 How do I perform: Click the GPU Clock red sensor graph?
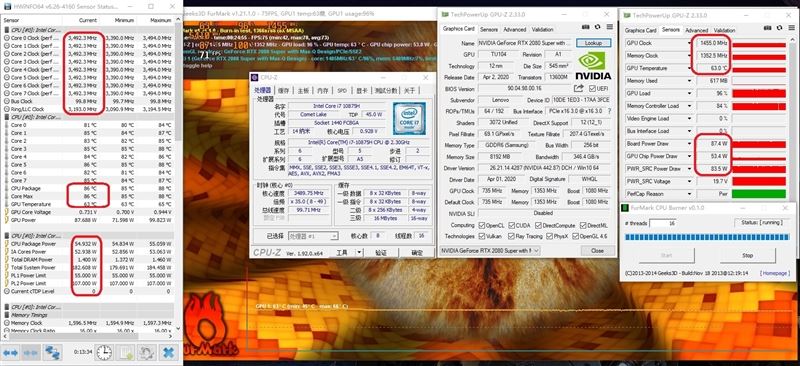759,43
